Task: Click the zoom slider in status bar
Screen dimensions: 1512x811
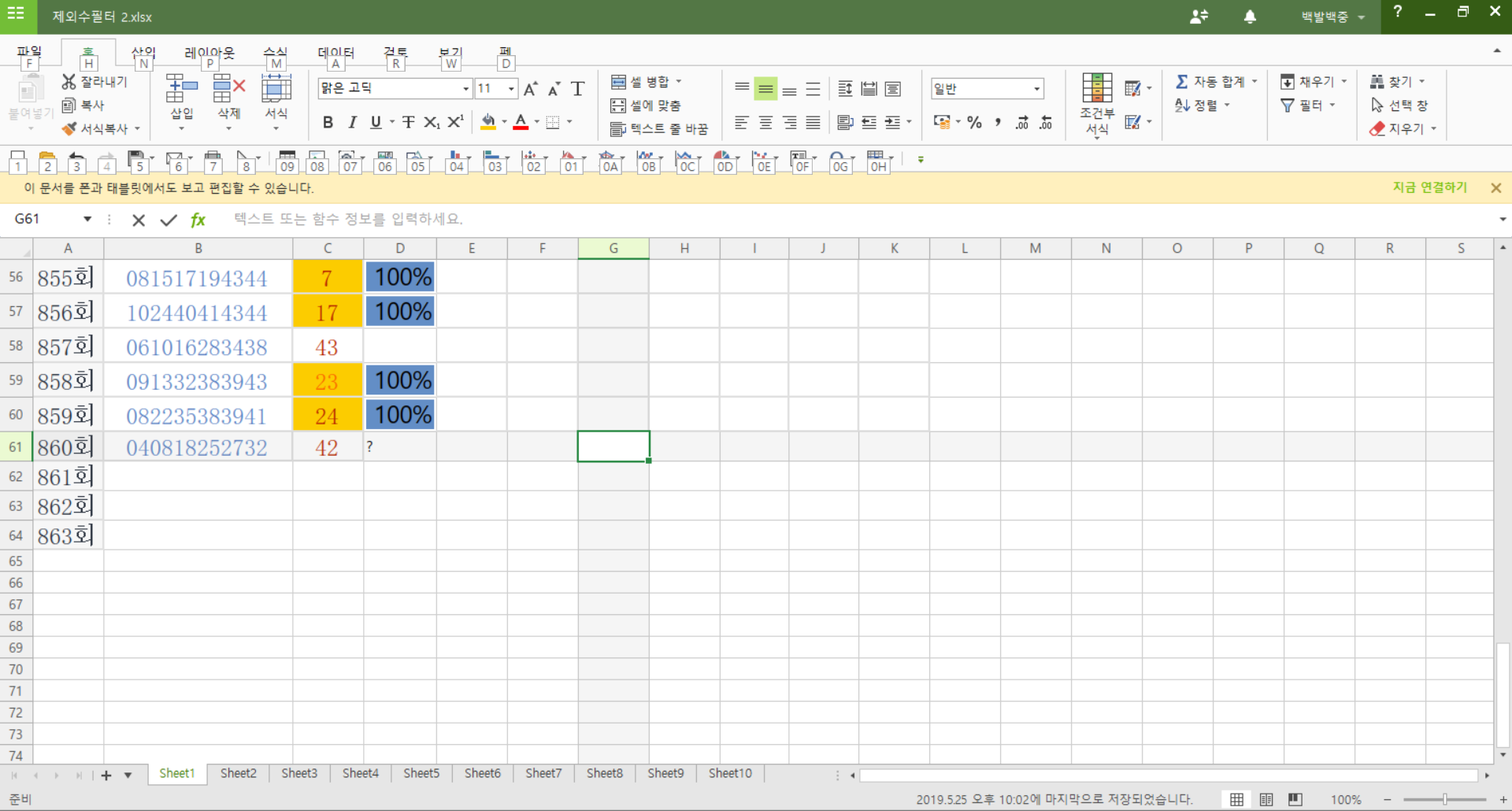Action: pyautogui.click(x=1445, y=799)
